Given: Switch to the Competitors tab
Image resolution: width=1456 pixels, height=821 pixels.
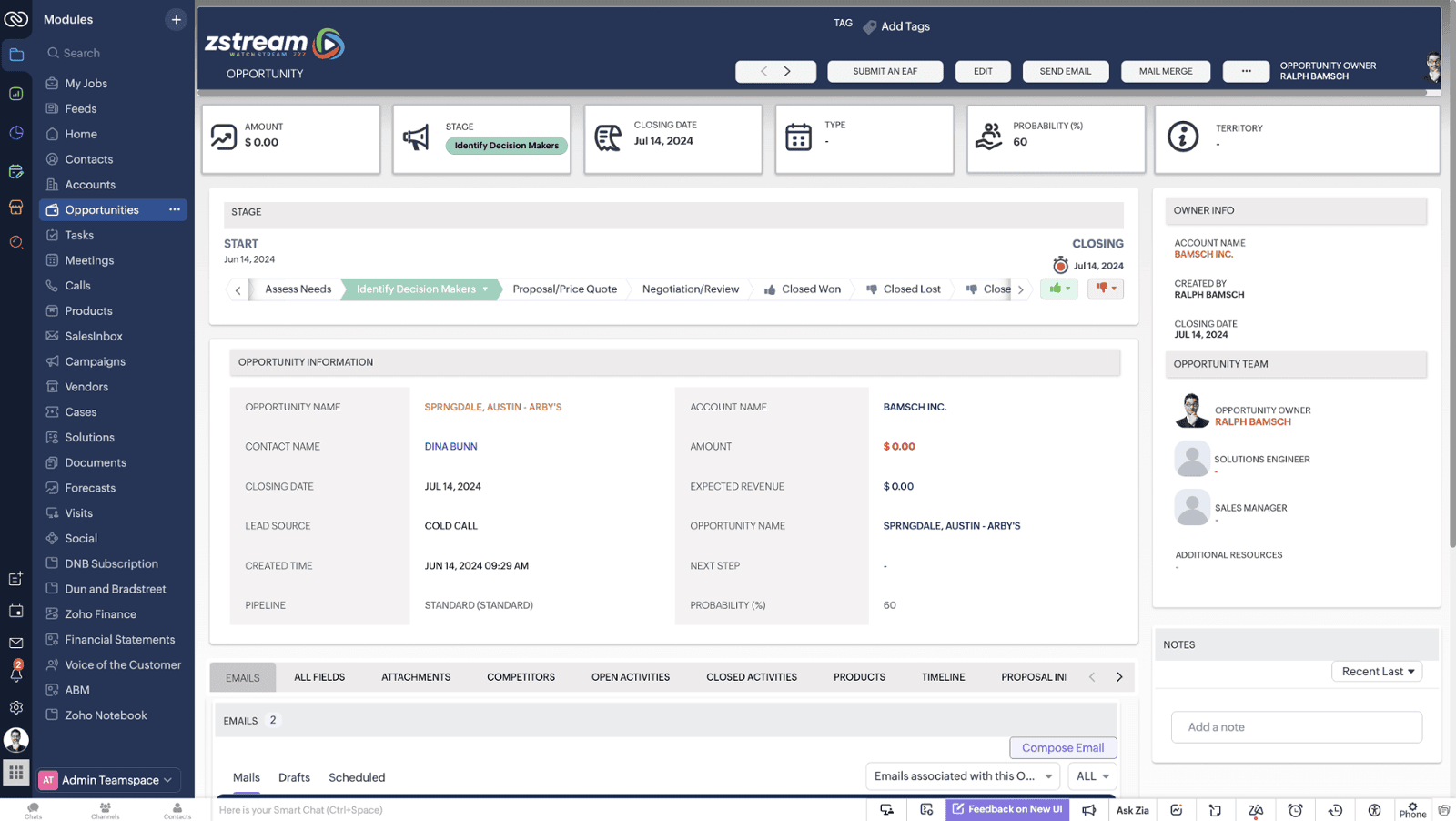Looking at the screenshot, I should point(521,677).
